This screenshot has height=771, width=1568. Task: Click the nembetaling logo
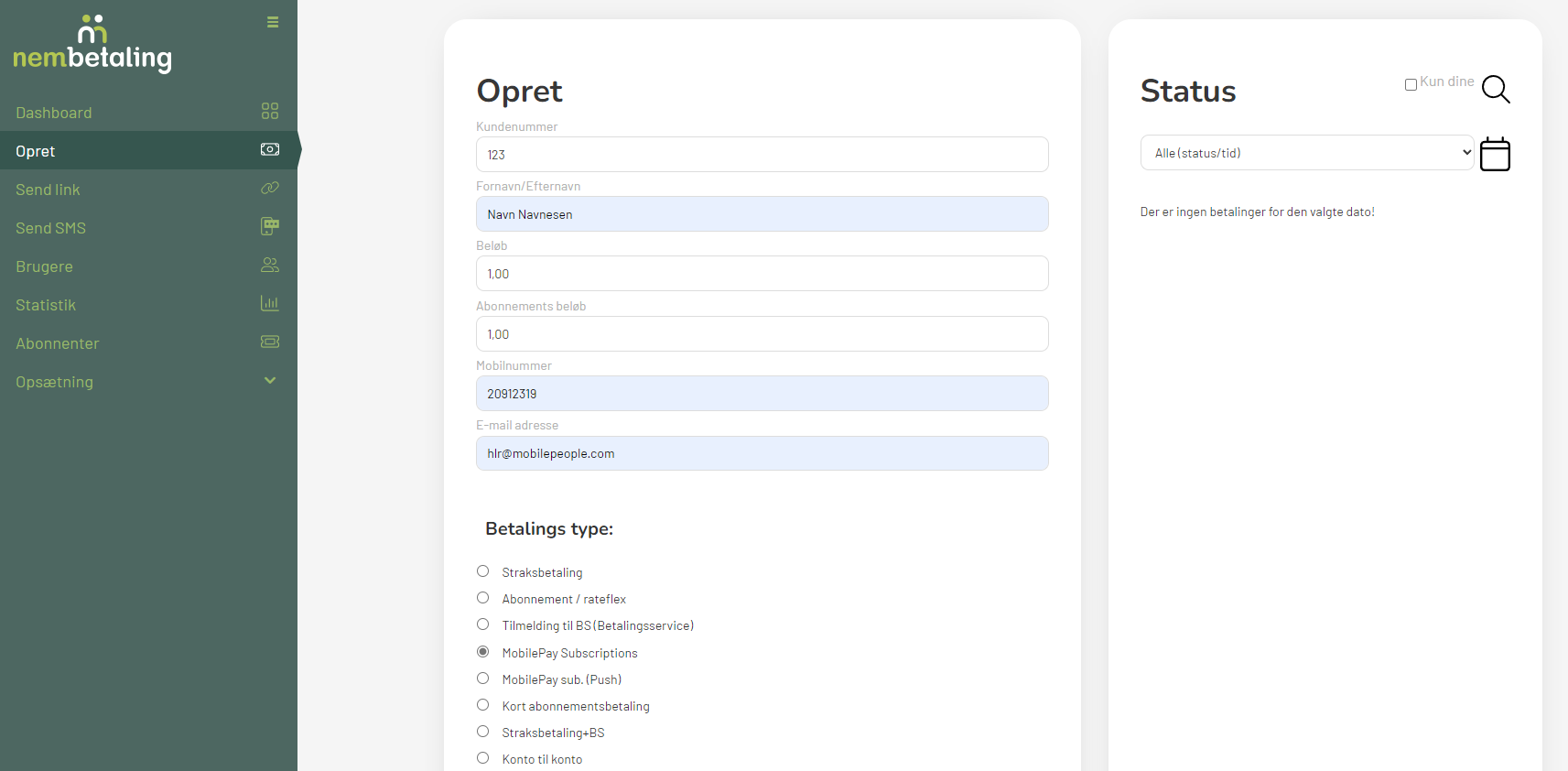92,44
